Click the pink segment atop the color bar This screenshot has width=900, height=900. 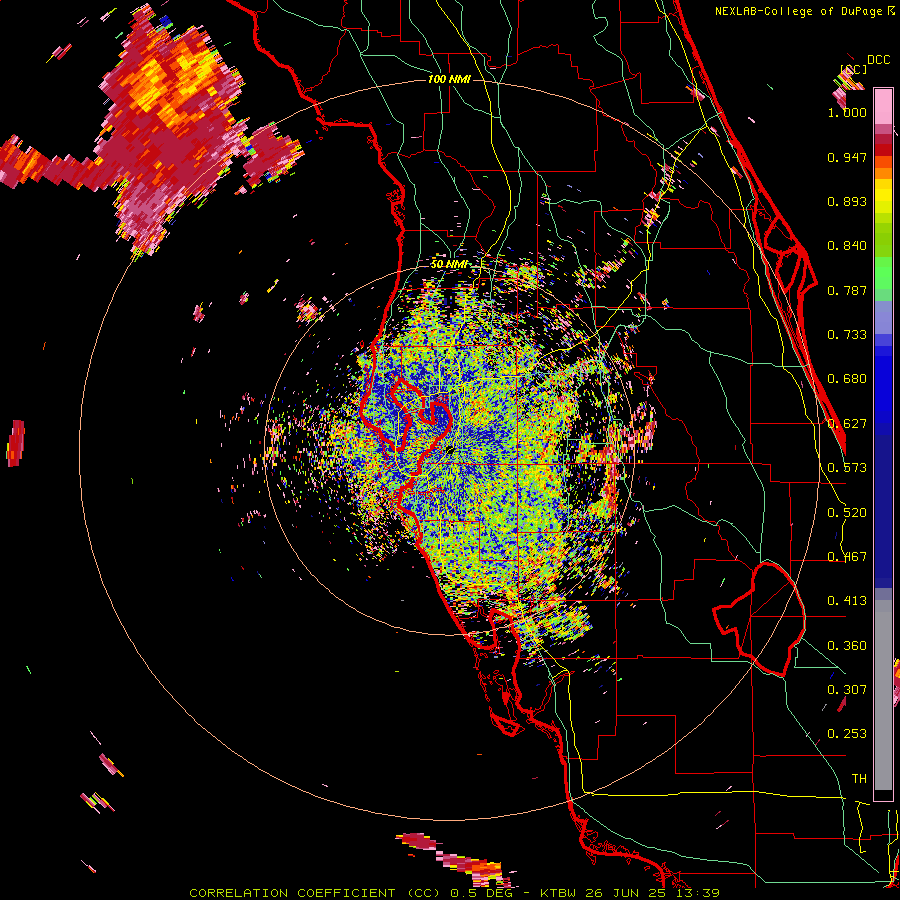(883, 107)
